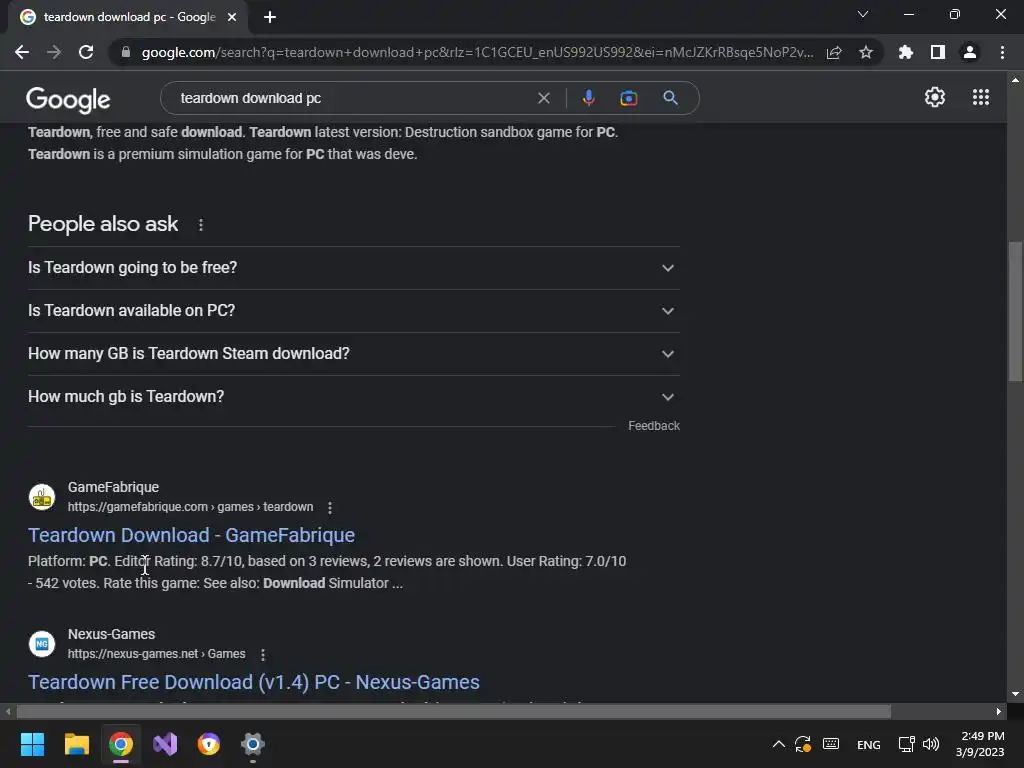Open volume control in tray
1024x768 pixels.
[x=931, y=744]
